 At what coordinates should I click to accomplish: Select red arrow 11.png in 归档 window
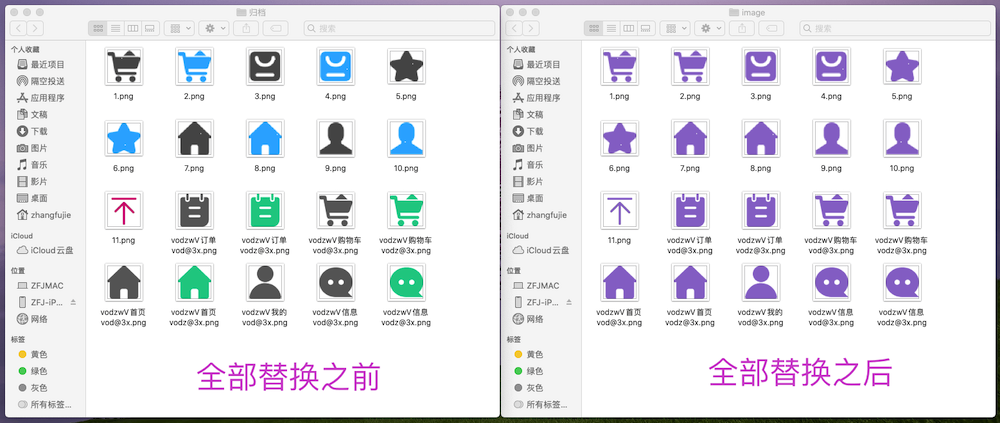pyautogui.click(x=123, y=210)
